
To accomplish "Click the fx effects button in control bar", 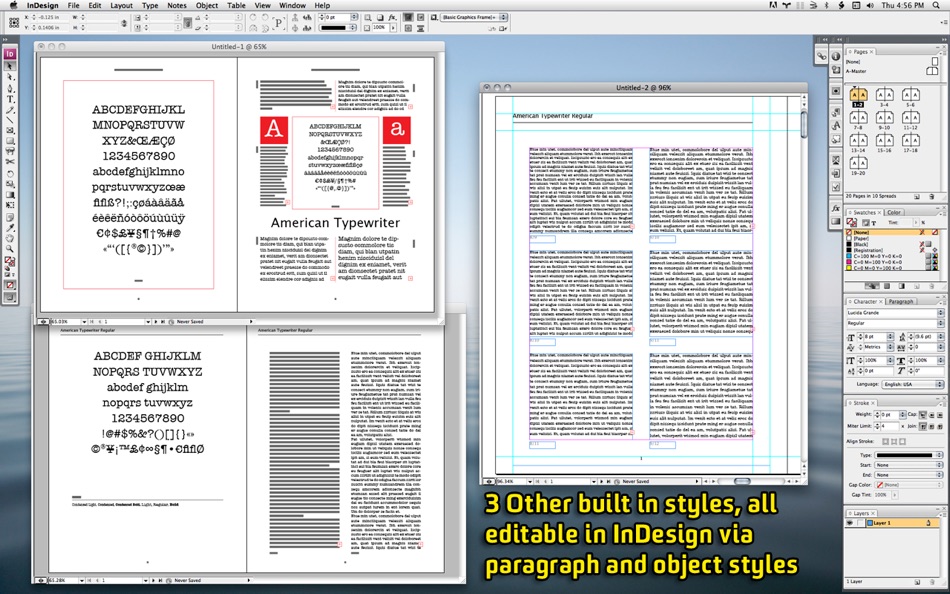I will click(x=392, y=18).
